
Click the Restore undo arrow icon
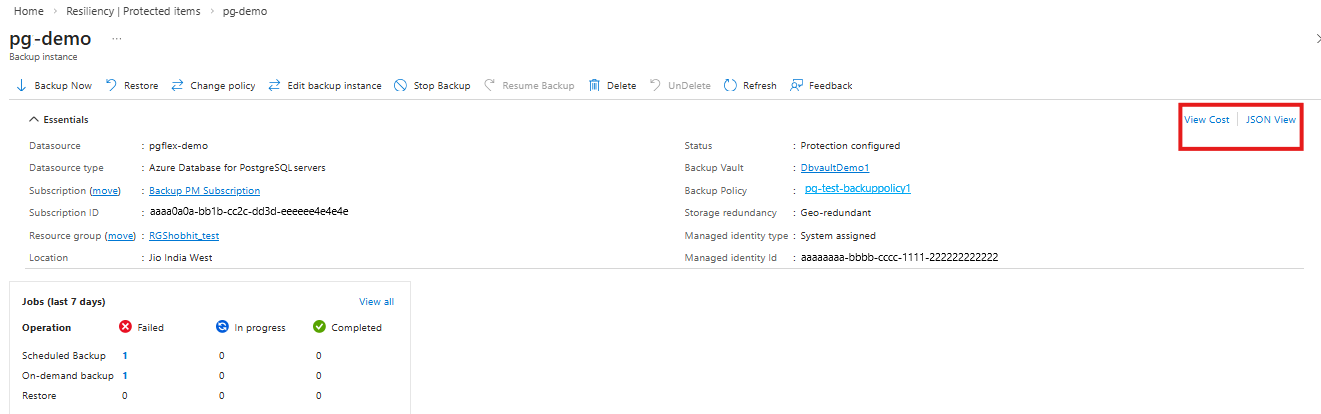pyautogui.click(x=111, y=86)
